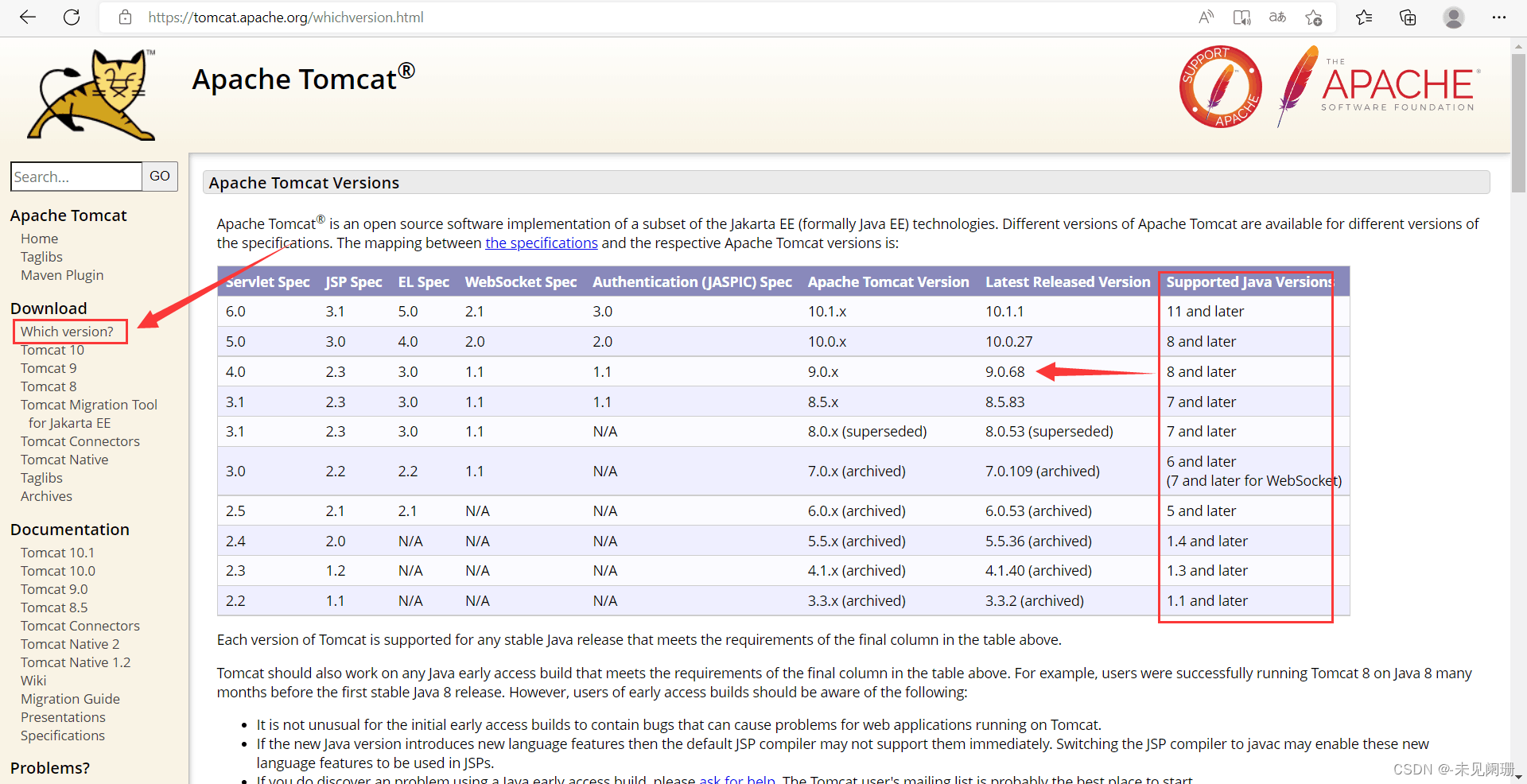Open Tomcat 9 download link

click(49, 368)
